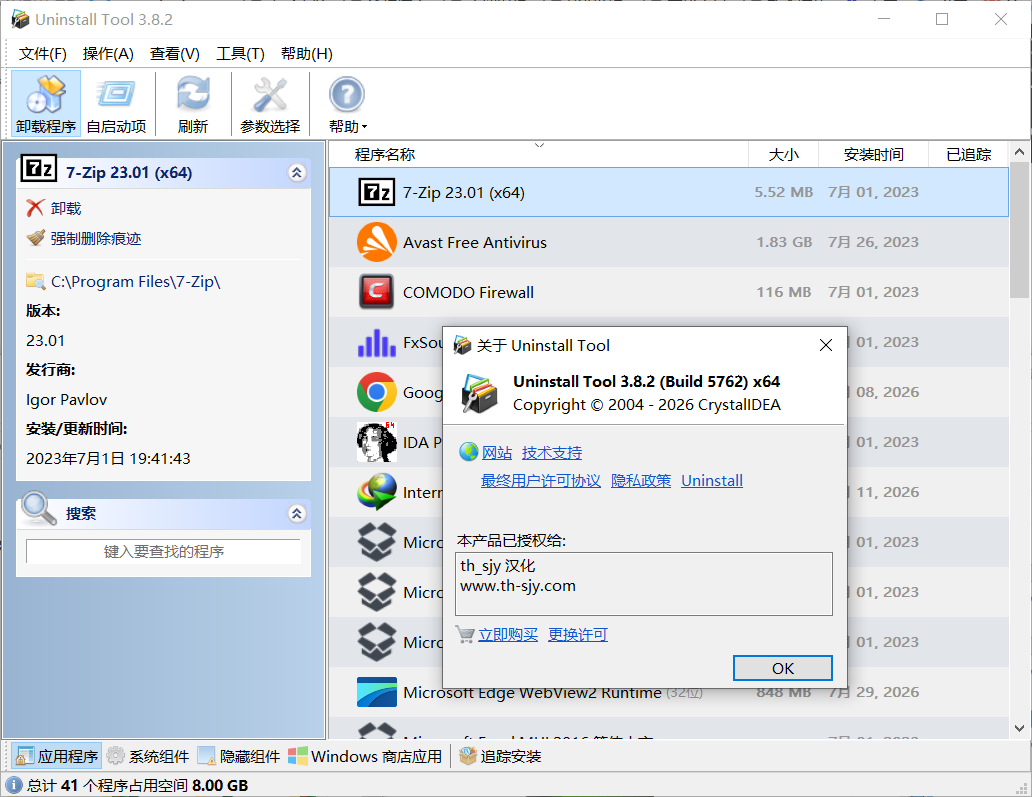
Task: Click the Avast Free Antivirus name text
Action: (475, 243)
